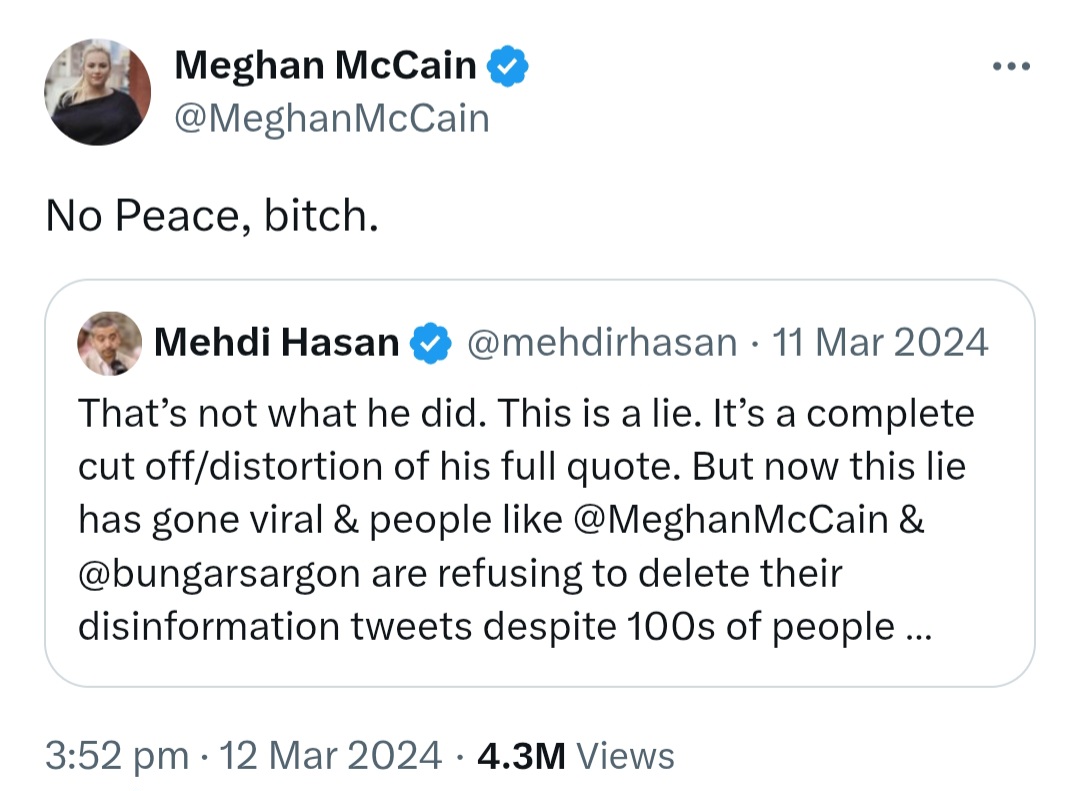The width and height of the screenshot is (1080, 791).
Task: Open the 11 Mar 2024 quoted tweet date
Action: [880, 342]
